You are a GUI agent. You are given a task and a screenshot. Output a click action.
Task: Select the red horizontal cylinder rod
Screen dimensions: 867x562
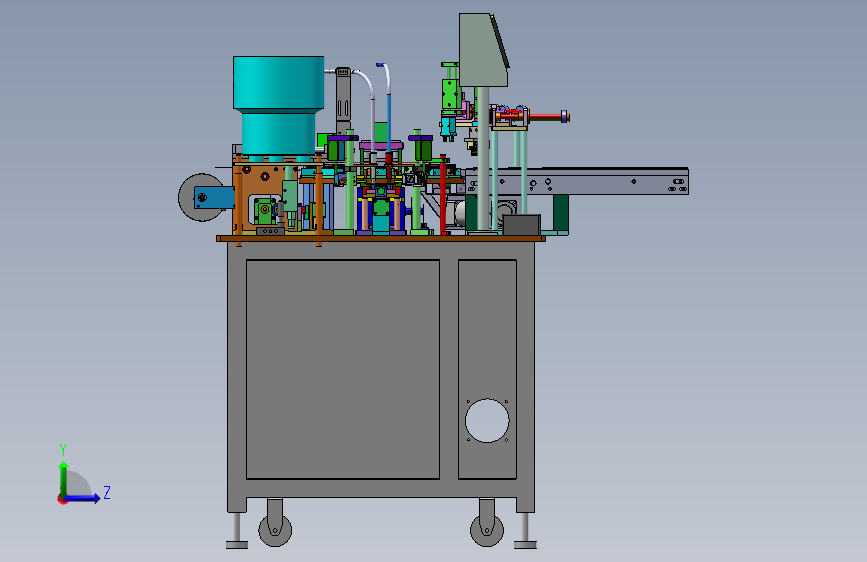click(x=546, y=117)
